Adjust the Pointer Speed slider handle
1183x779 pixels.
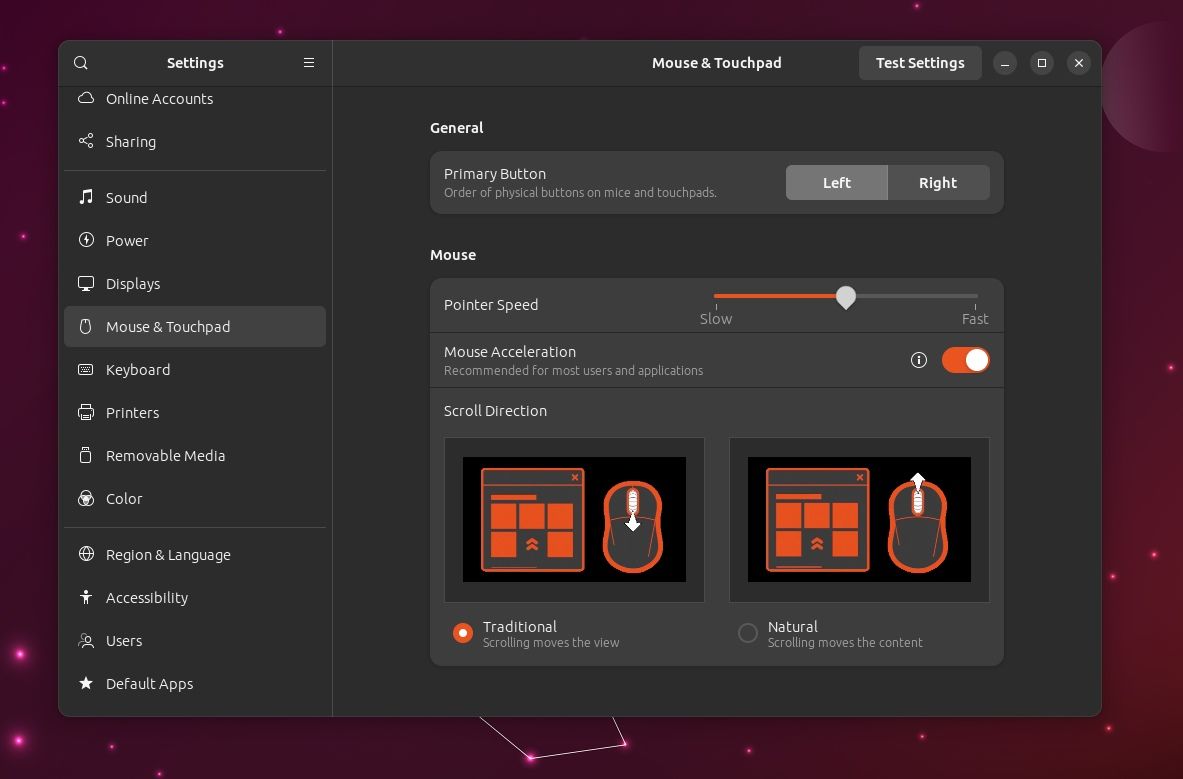pos(845,297)
